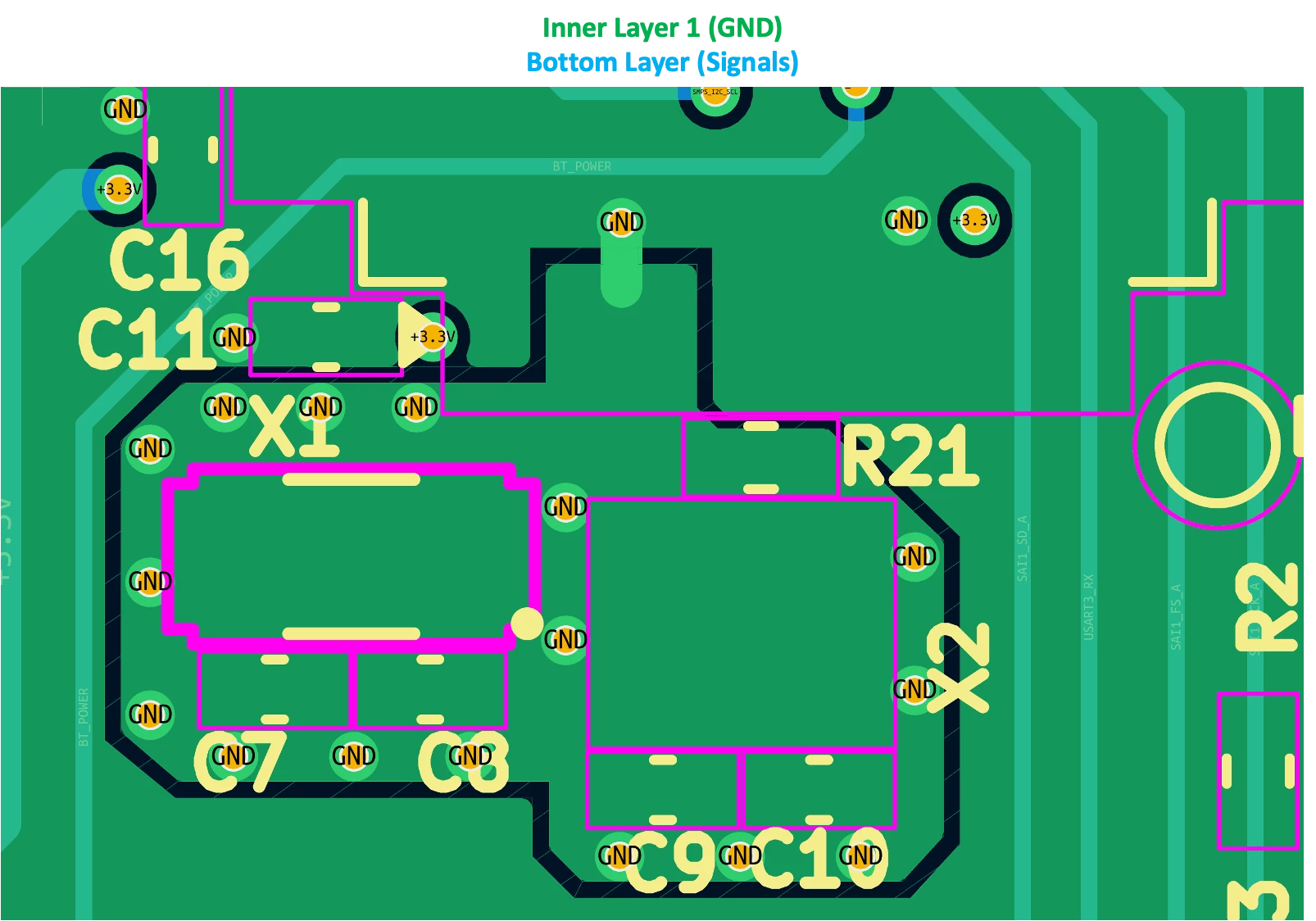The image size is (1316, 921).
Task: Select the GND via on the C7 label
Action: (234, 755)
